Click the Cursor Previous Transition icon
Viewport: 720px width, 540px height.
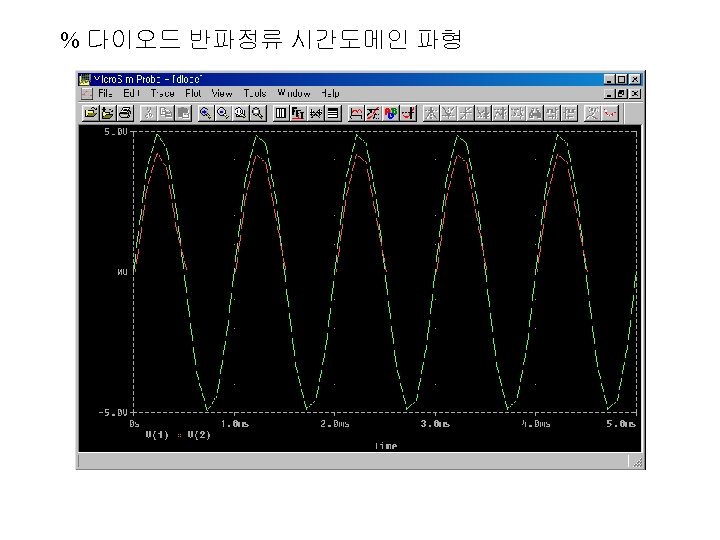(x=569, y=113)
